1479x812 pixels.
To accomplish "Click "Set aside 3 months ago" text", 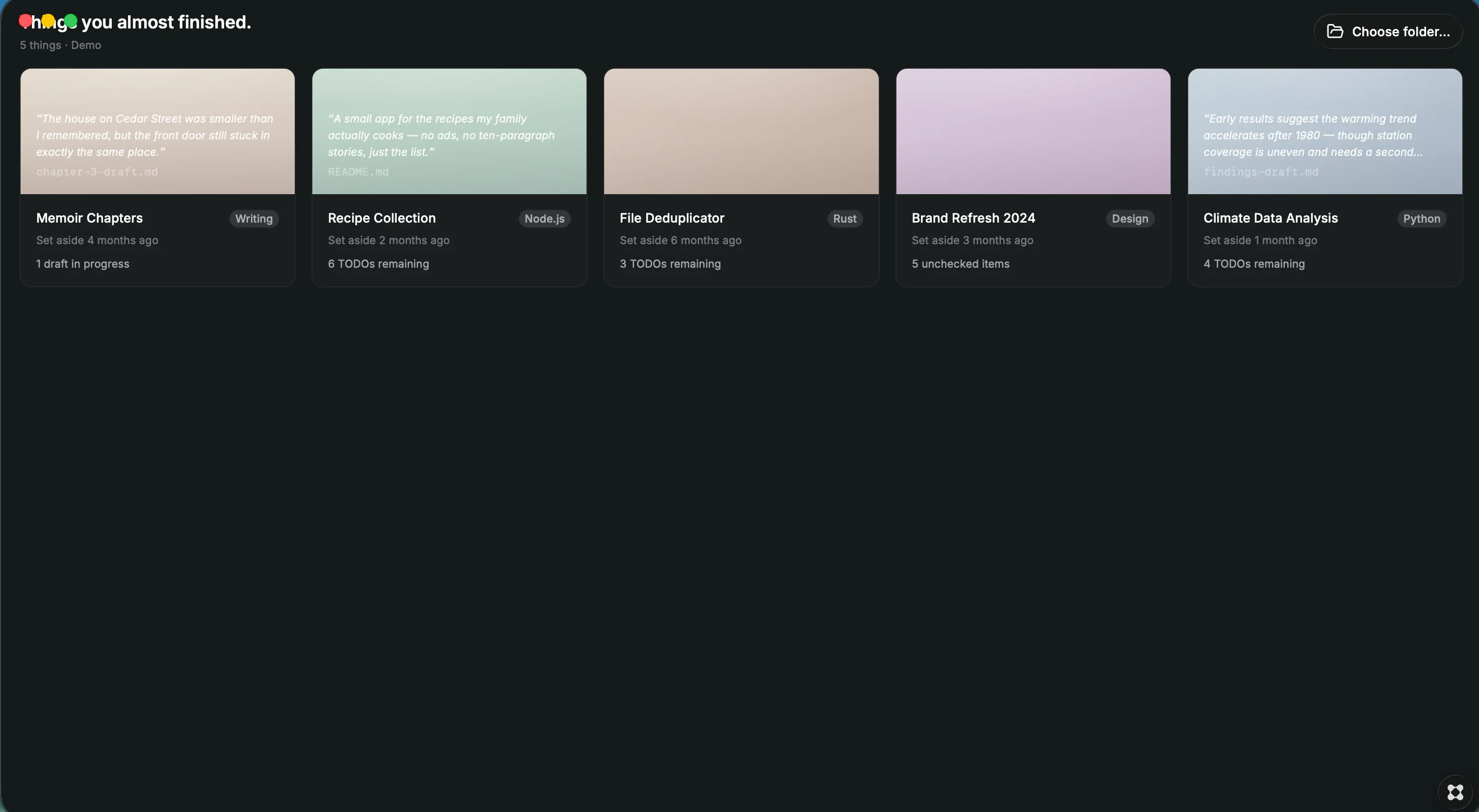I will tap(972, 241).
